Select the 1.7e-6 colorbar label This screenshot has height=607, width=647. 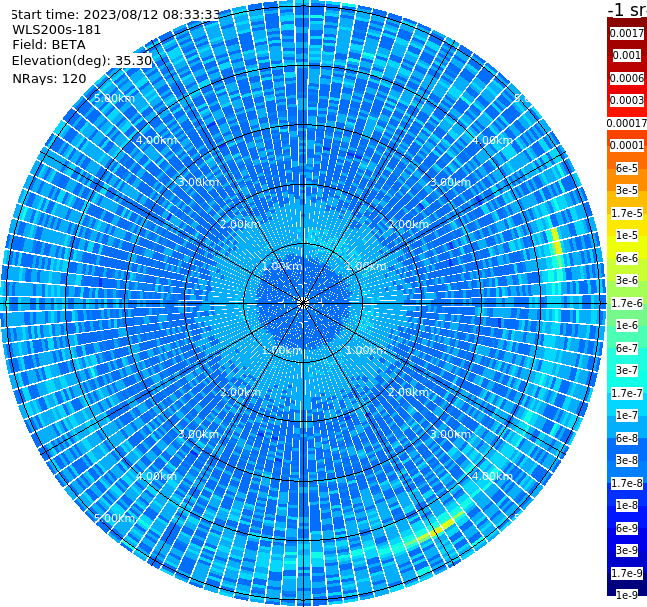[627, 303]
